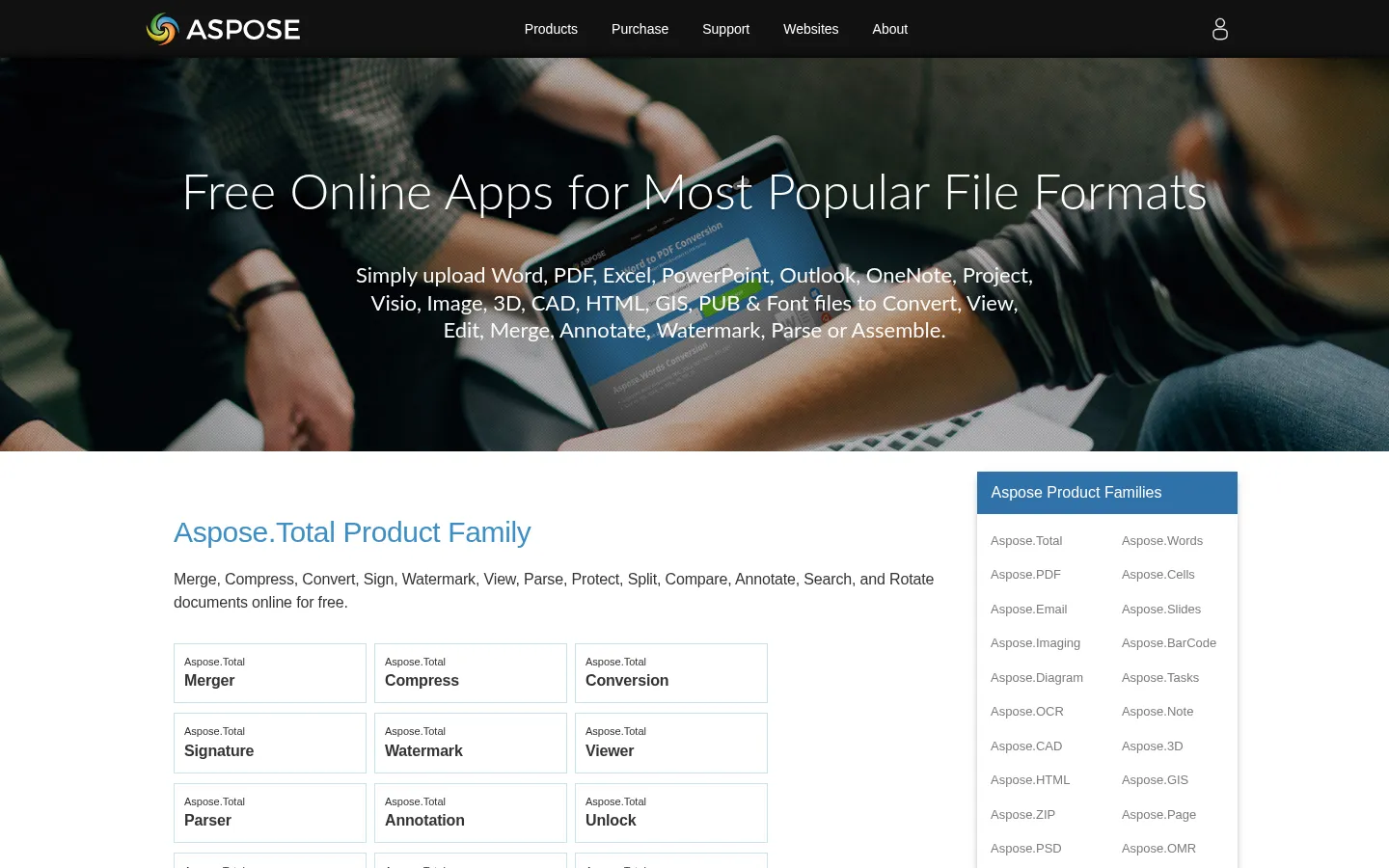
Task: Select Aspose.Page in product families
Action: pos(1158,815)
